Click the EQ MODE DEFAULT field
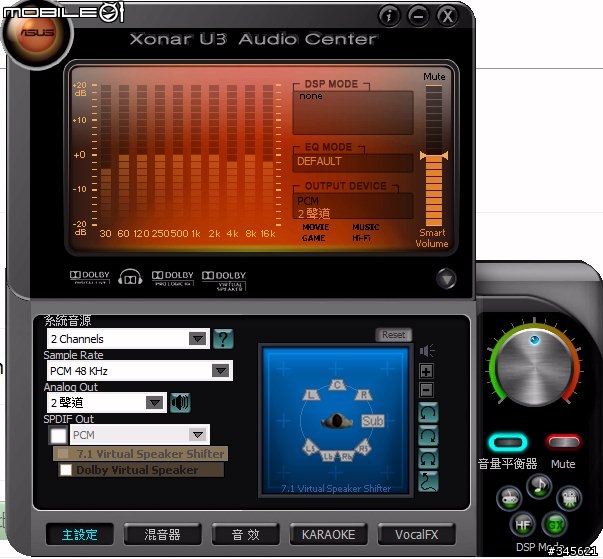This screenshot has height=559, width=603. 353,162
